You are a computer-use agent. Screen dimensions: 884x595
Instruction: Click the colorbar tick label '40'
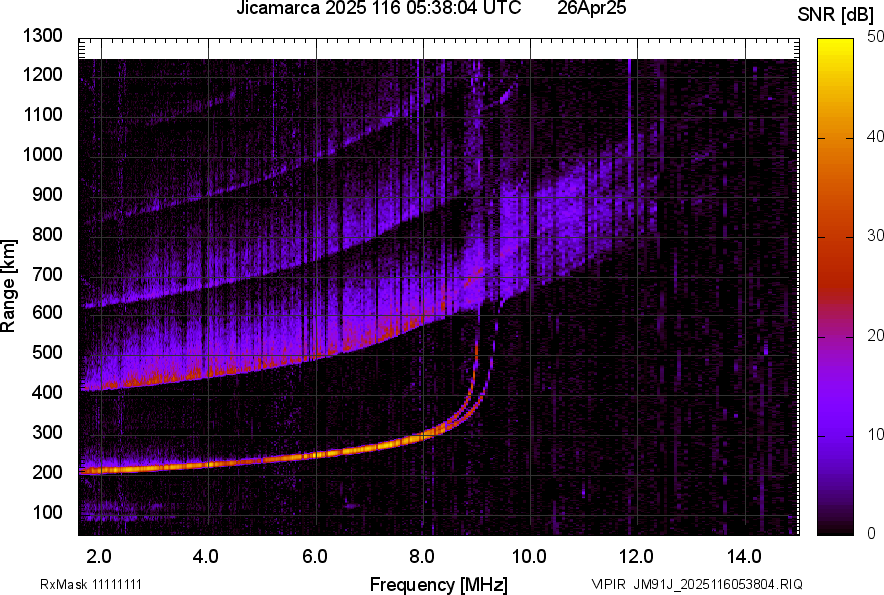tap(875, 137)
